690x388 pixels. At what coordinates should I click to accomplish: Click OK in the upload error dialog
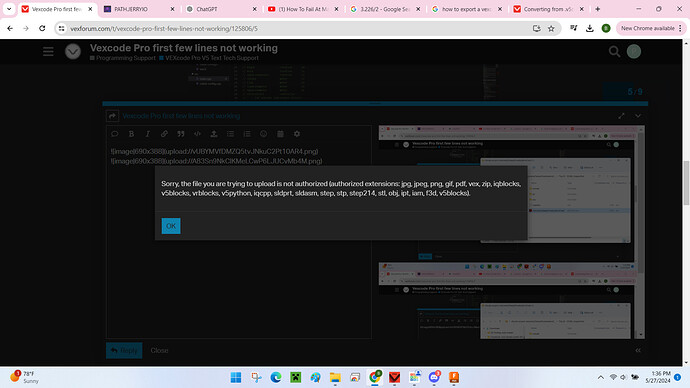coord(171,226)
